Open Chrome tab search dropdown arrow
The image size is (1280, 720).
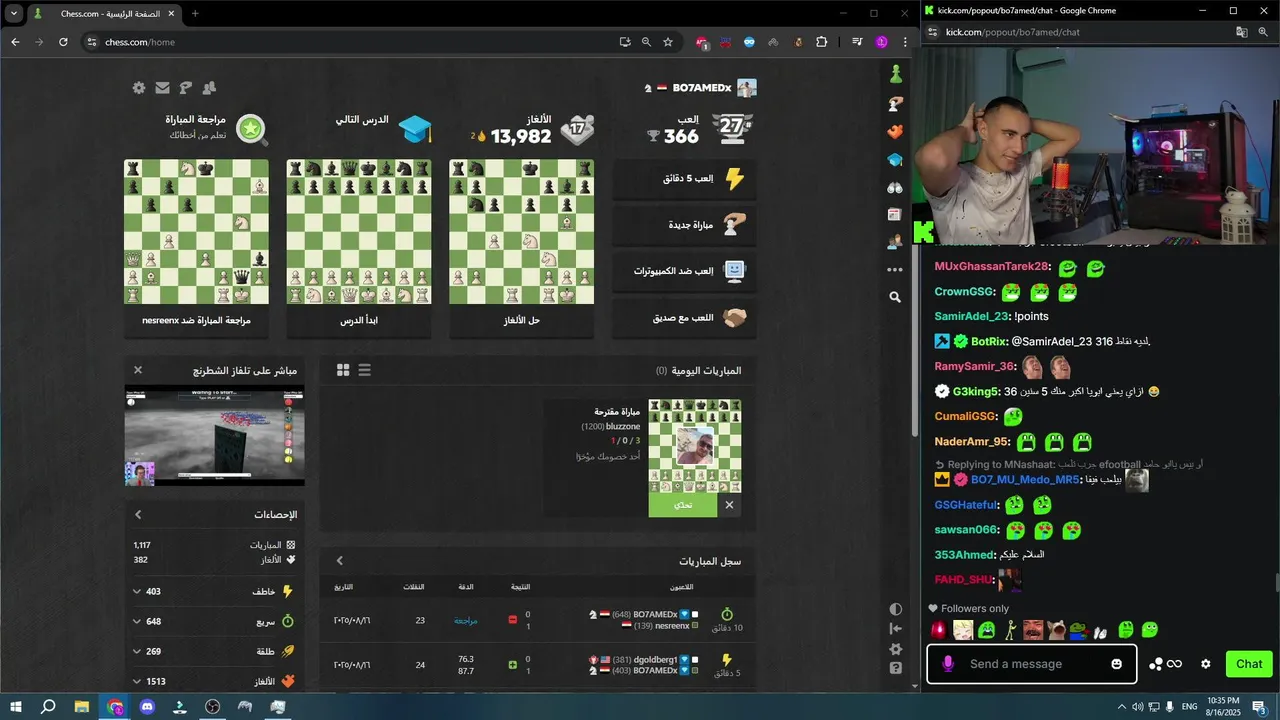[x=14, y=13]
